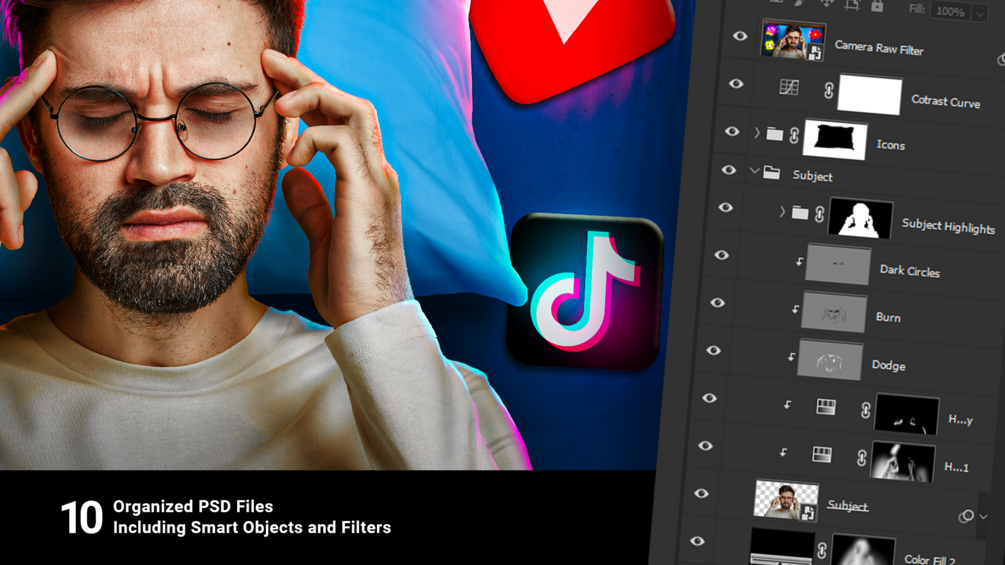Click the Dark Circles layer name
This screenshot has height=565, width=1005.
(909, 271)
